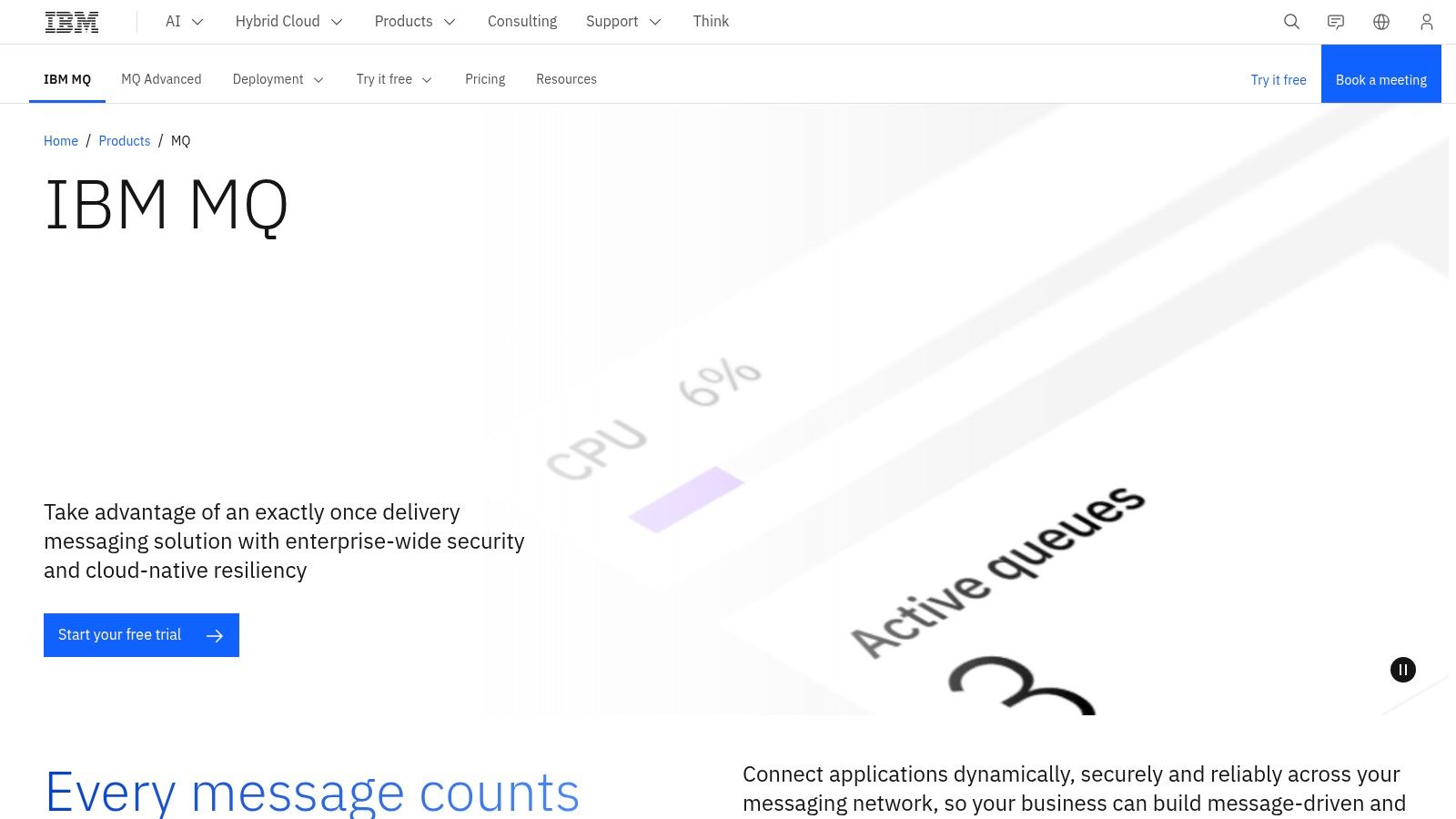The height and width of the screenshot is (819, 1456).
Task: Open the Support dropdown menu
Action: pyautogui.click(x=655, y=22)
